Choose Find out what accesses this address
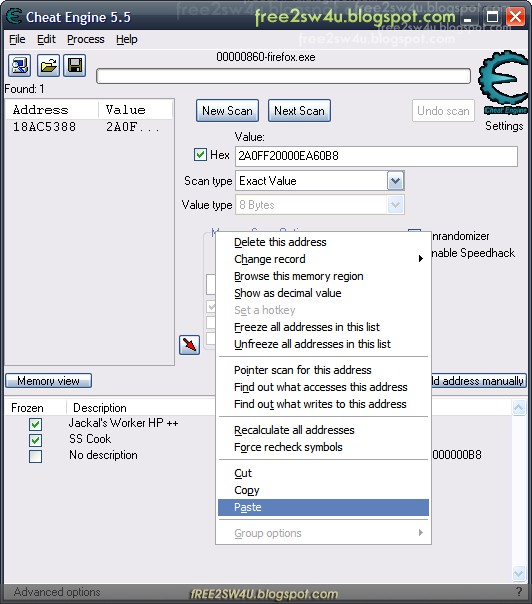Screen dimensions: 532x604 (324, 387)
